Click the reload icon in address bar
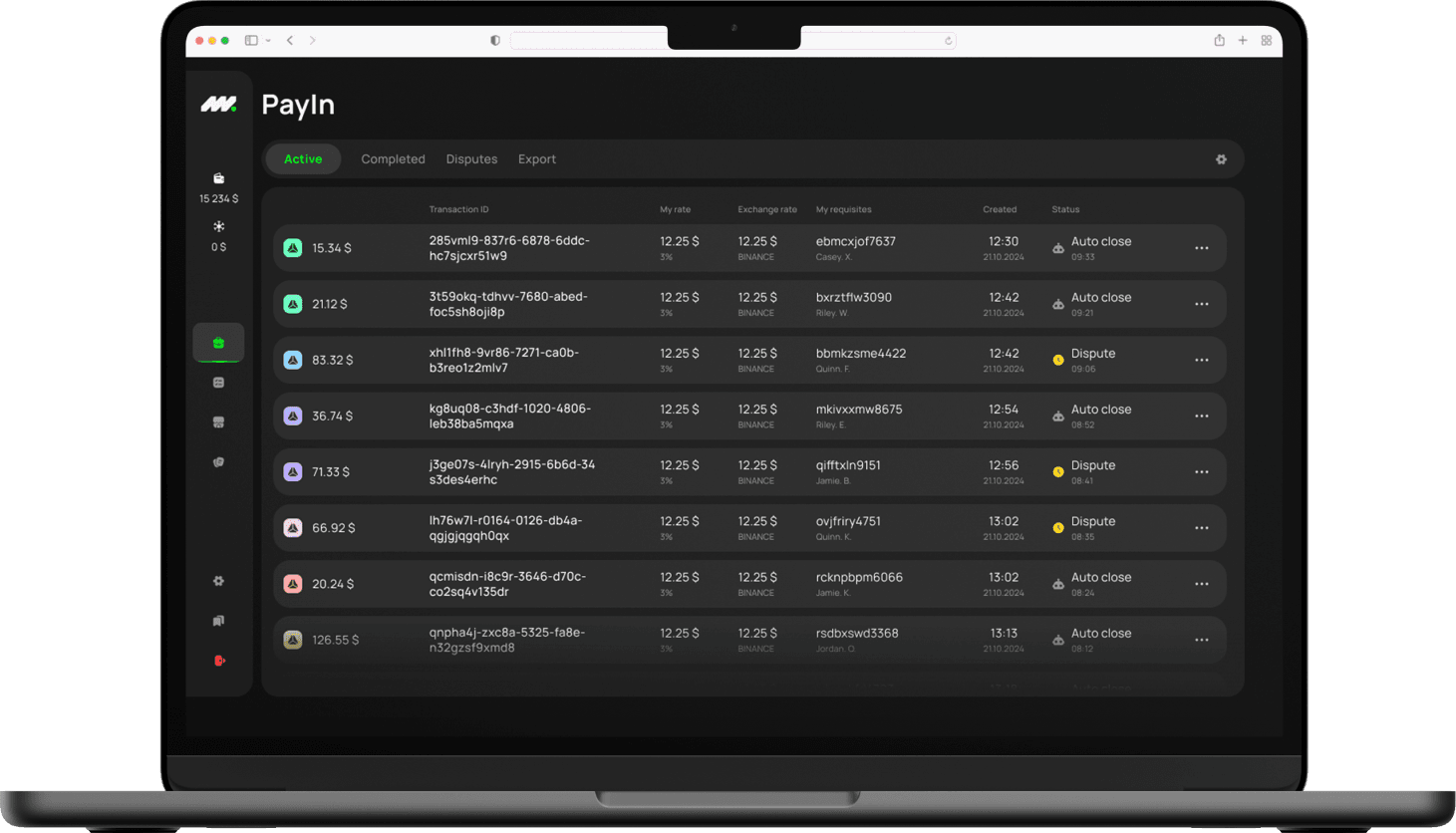Screen dimensions: 1456x833 click(948, 41)
